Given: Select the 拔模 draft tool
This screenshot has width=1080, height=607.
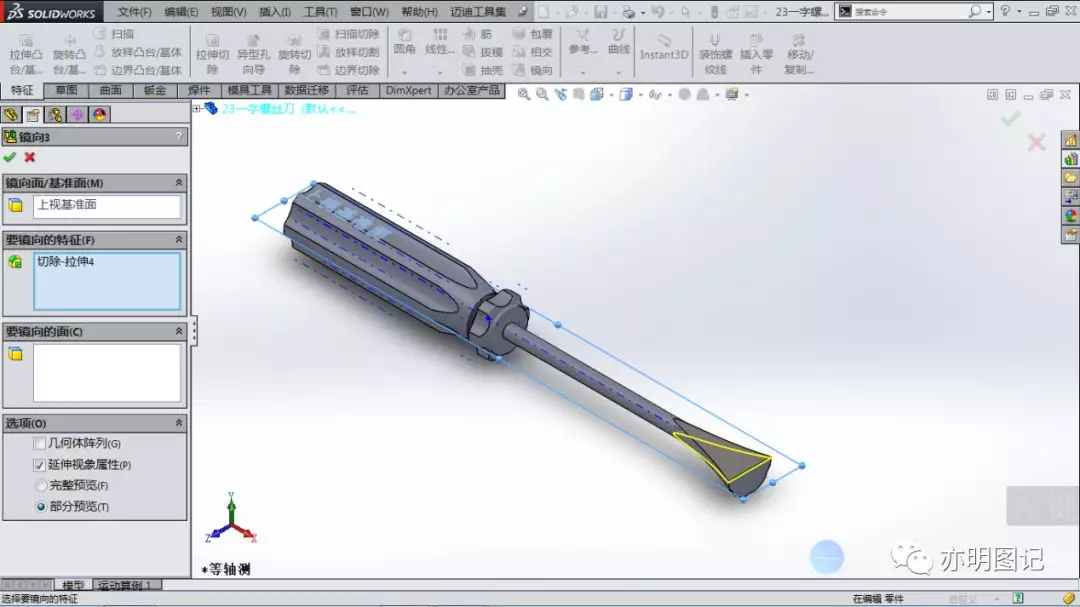Looking at the screenshot, I should click(483, 52).
